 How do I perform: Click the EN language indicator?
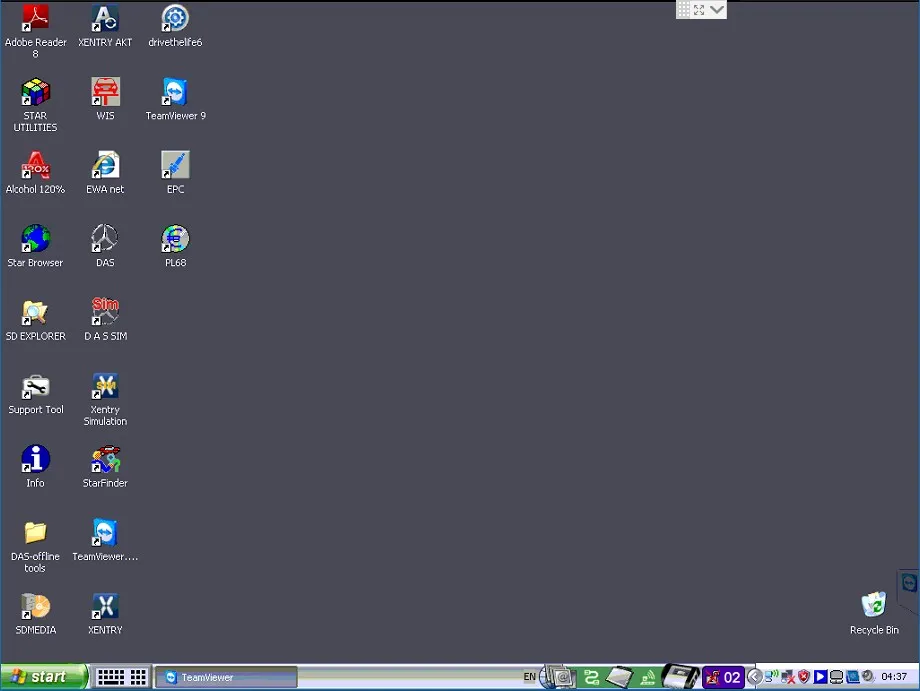(x=529, y=677)
